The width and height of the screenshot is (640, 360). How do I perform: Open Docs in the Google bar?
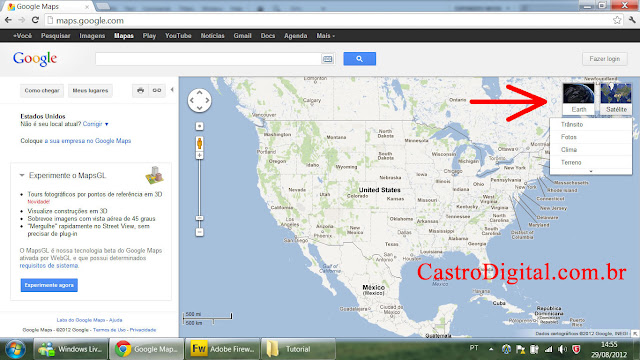click(x=268, y=36)
